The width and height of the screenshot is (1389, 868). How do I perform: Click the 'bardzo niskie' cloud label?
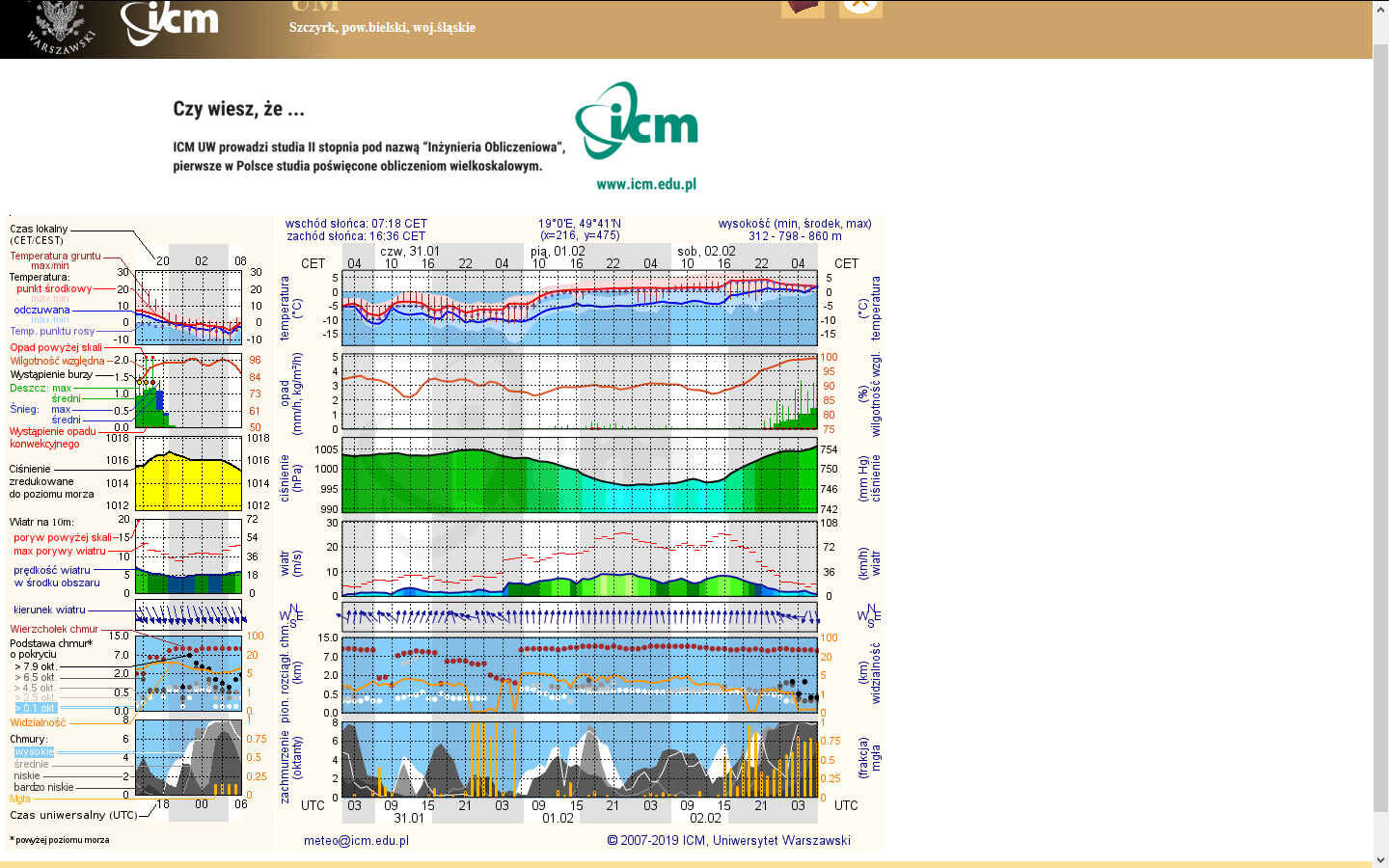[43, 787]
